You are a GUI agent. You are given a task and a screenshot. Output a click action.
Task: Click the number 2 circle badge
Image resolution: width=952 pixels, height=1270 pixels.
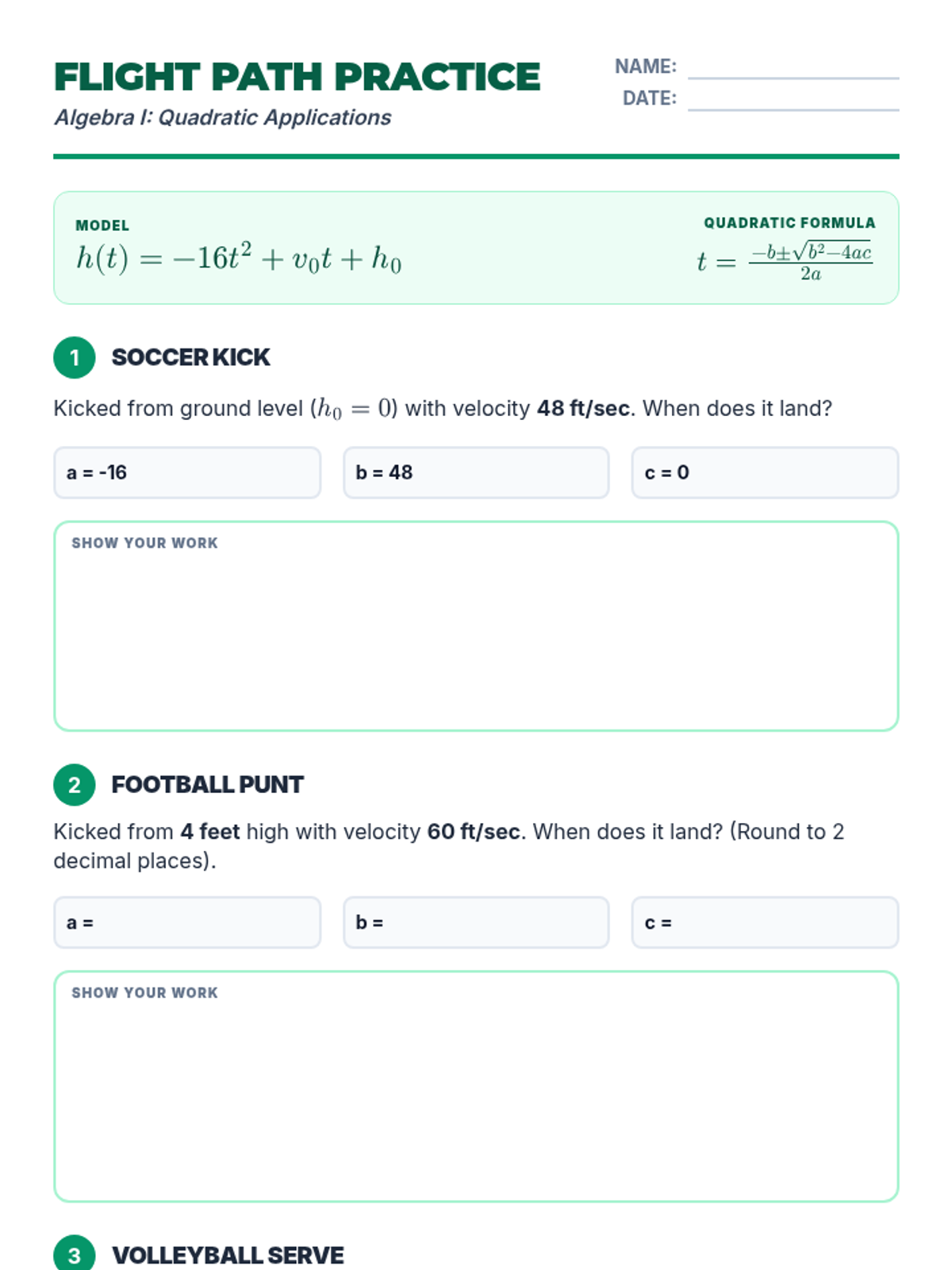[75, 785]
